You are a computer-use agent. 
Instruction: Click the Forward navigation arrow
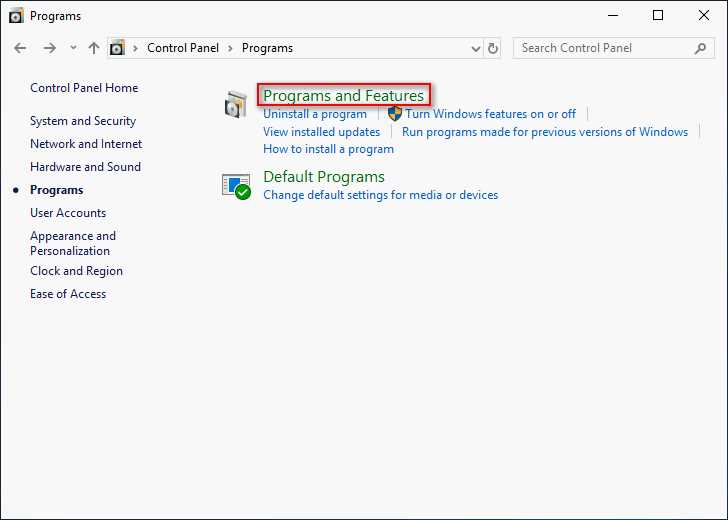click(x=49, y=48)
